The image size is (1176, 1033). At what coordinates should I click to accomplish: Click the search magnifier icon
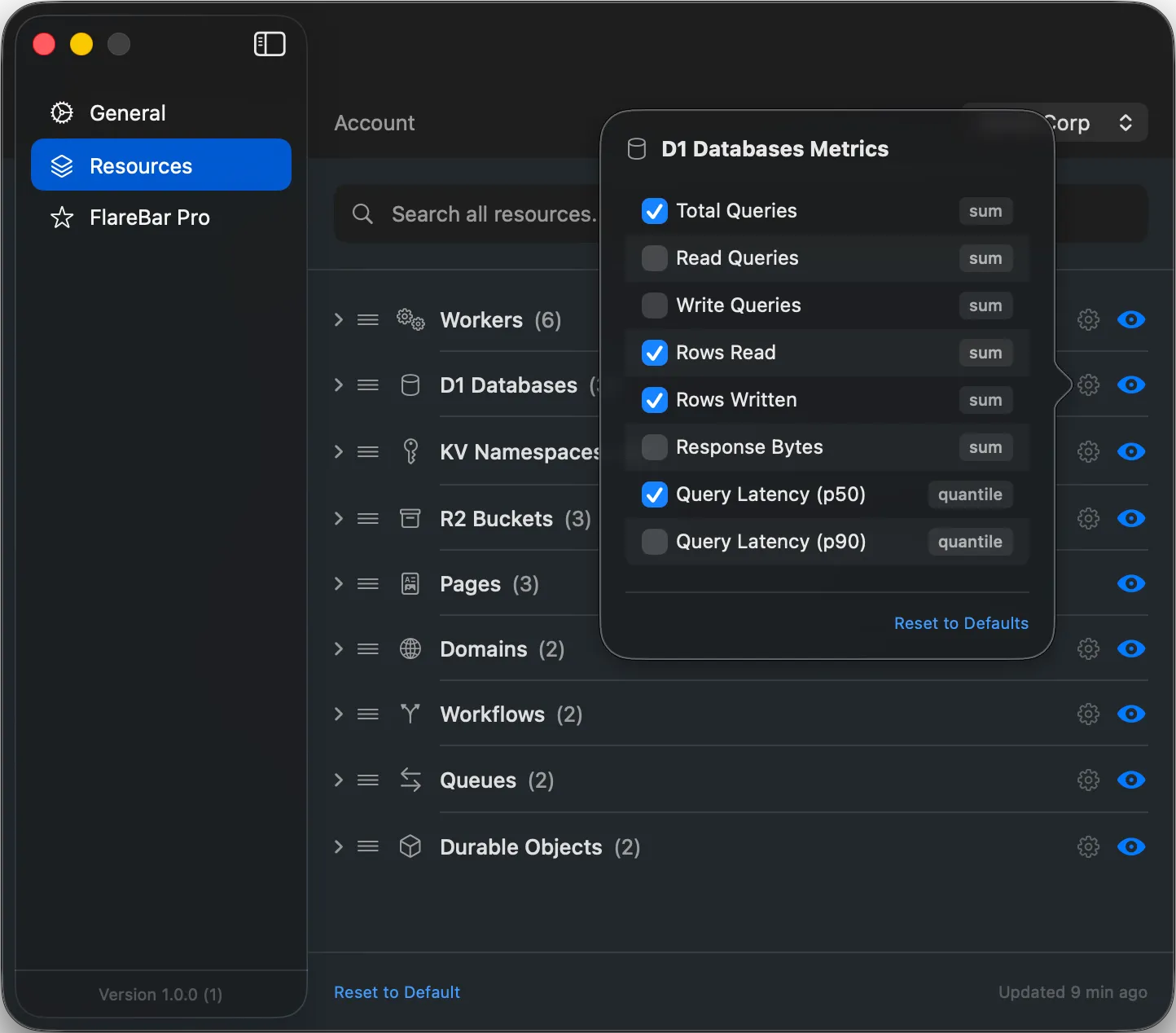tap(362, 214)
